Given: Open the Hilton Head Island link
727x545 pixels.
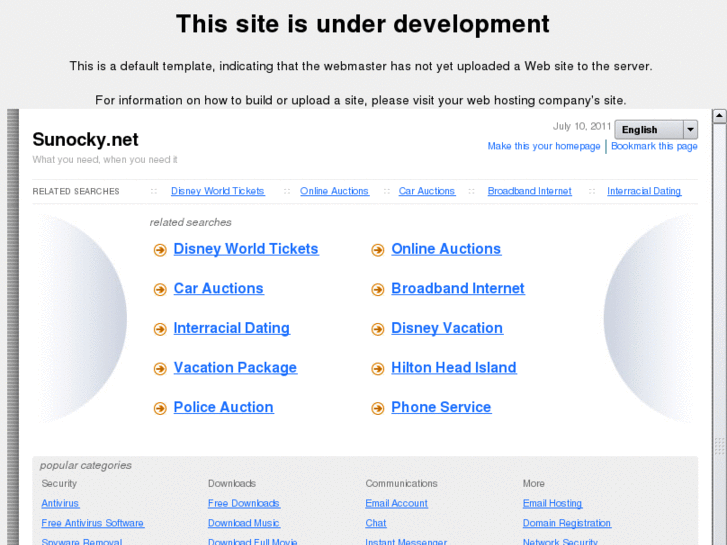Looking at the screenshot, I should pyautogui.click(x=453, y=368).
